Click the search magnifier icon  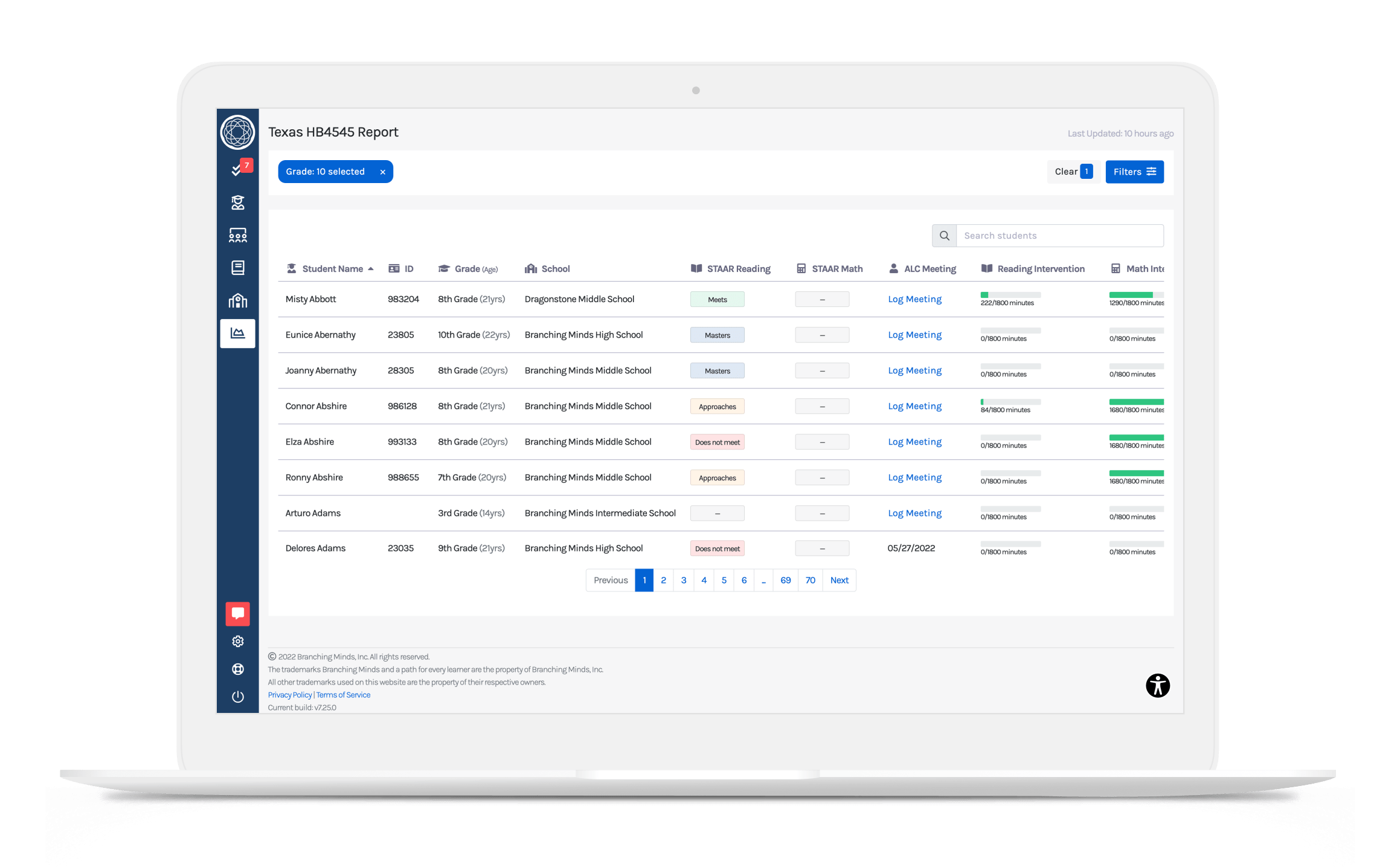click(x=944, y=236)
